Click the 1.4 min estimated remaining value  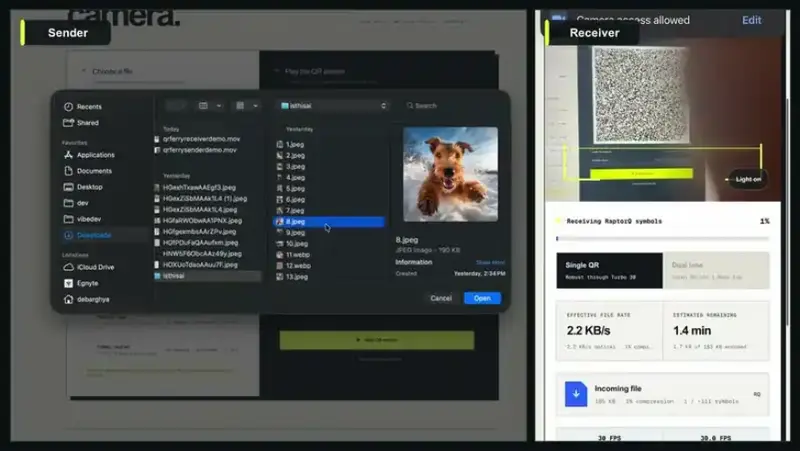tap(692, 331)
